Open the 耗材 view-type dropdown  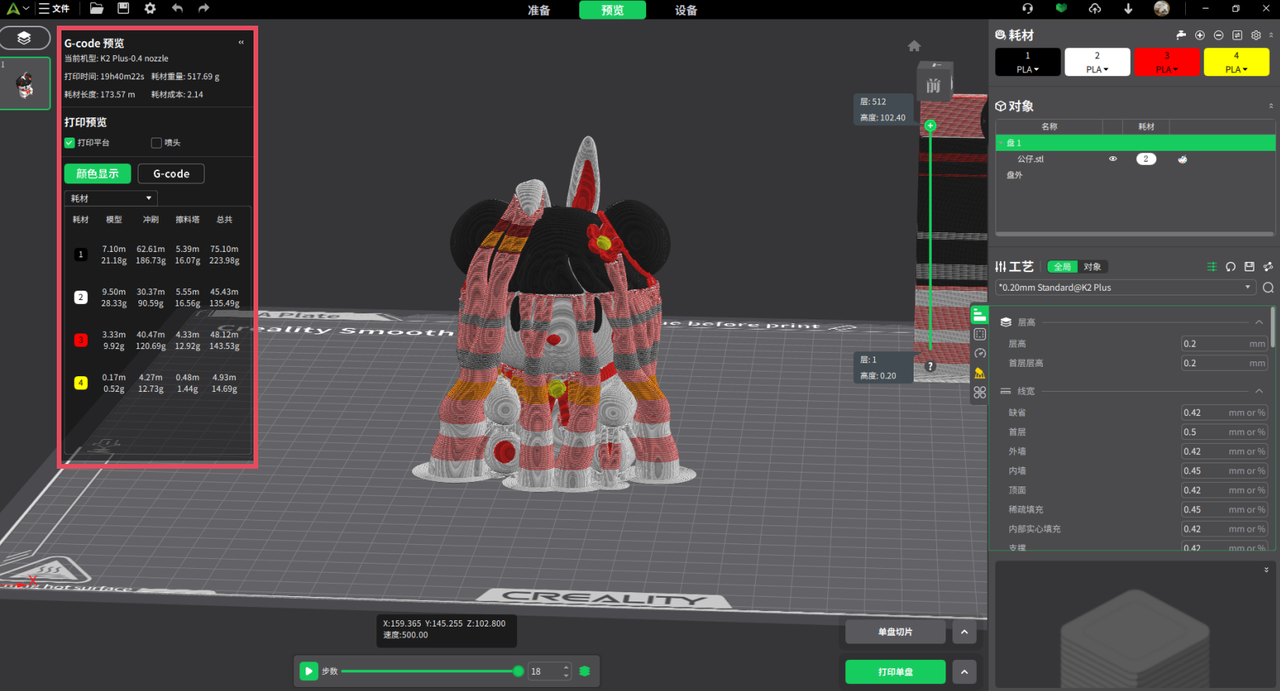click(x=110, y=198)
